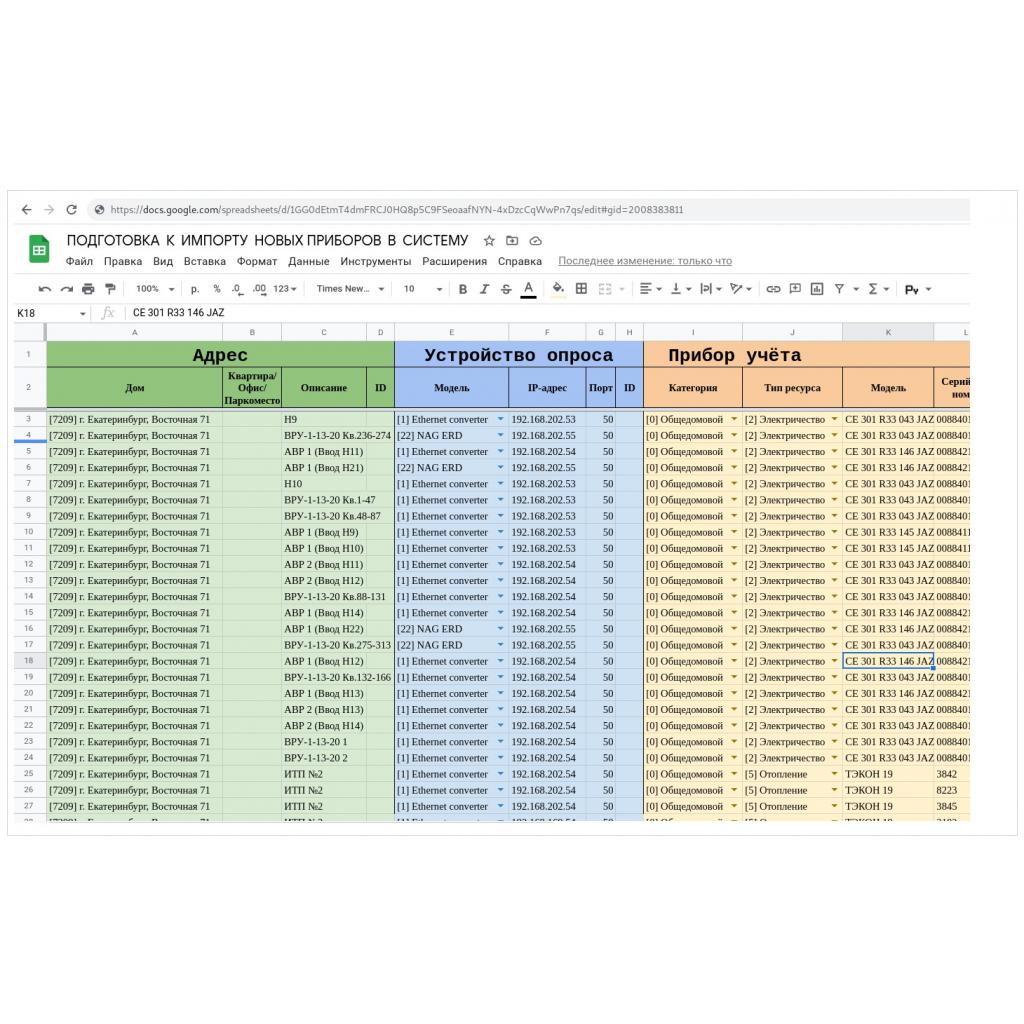The height and width of the screenshot is (1024, 1024).
Task: Open the input tools Ру dropdown
Action: coord(918,289)
